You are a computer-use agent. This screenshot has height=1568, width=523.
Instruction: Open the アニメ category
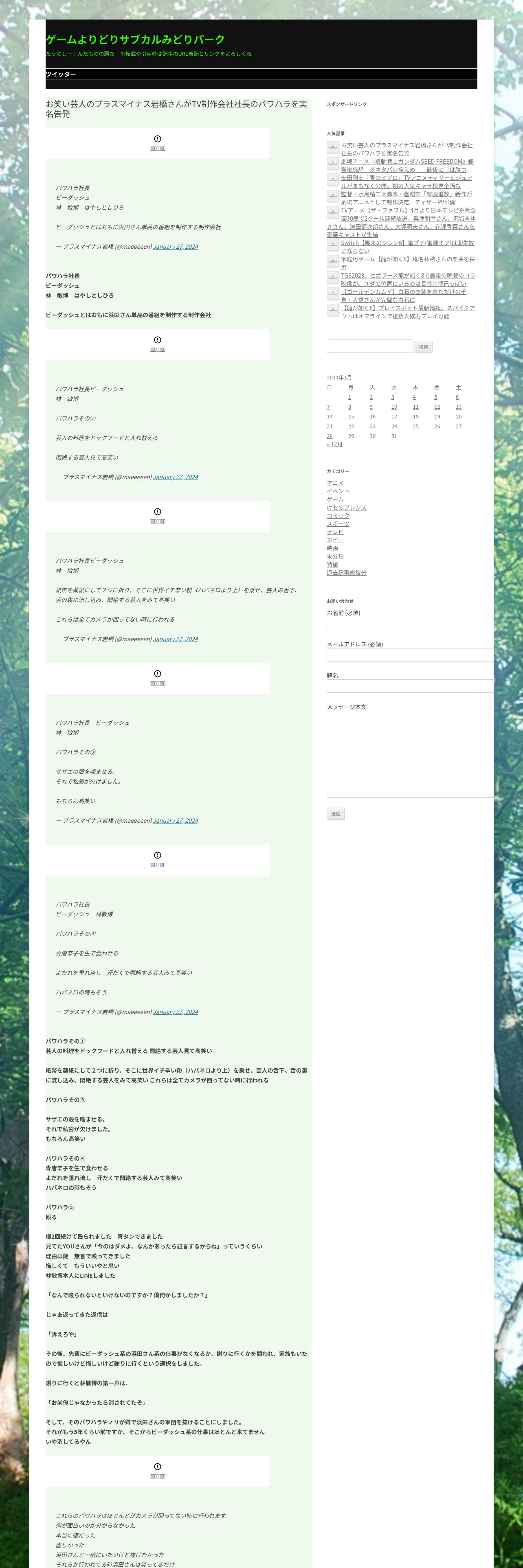coord(335,483)
